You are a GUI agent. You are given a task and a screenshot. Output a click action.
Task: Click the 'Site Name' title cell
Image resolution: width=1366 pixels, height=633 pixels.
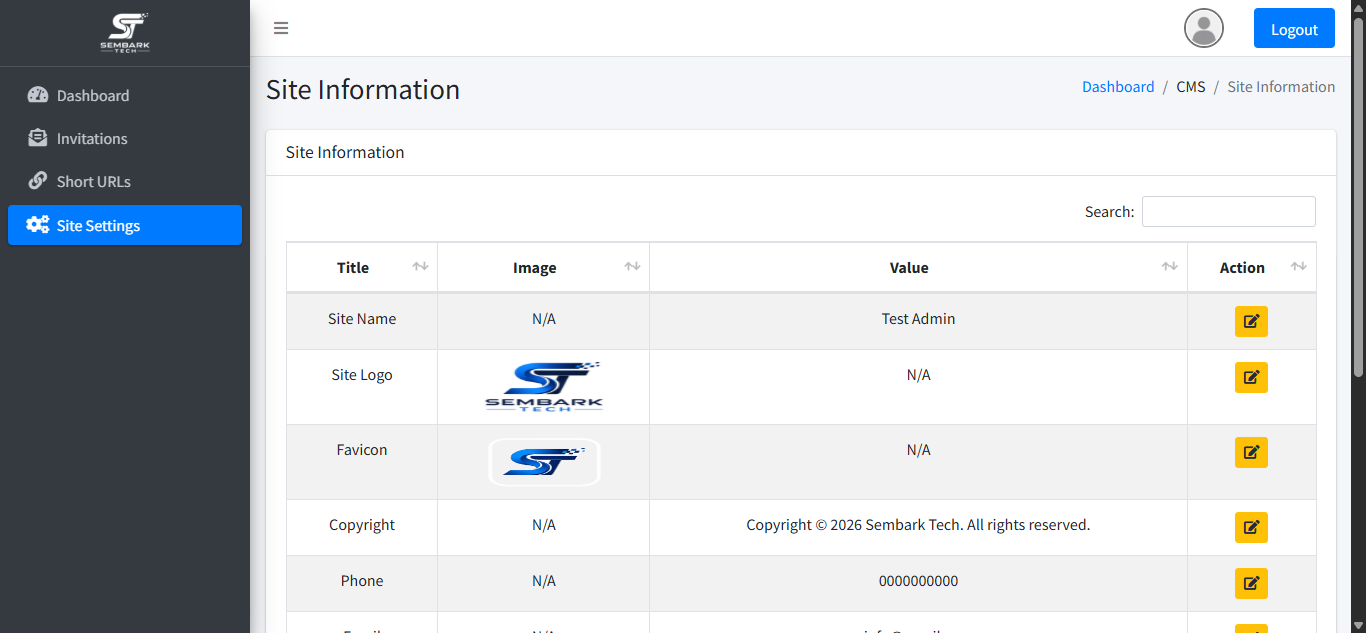pyautogui.click(x=362, y=319)
